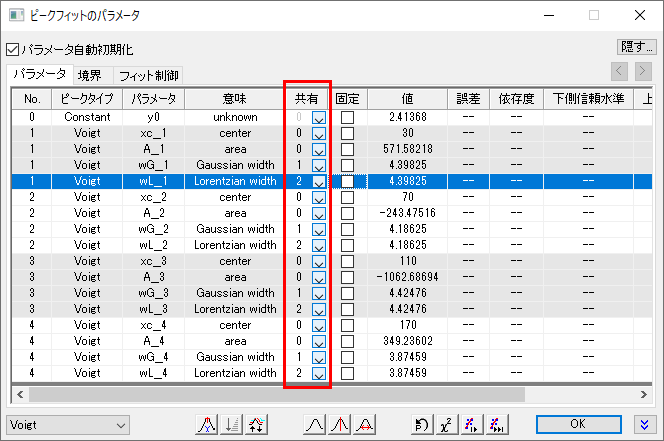Click the fit one iteration icon

coord(472,424)
